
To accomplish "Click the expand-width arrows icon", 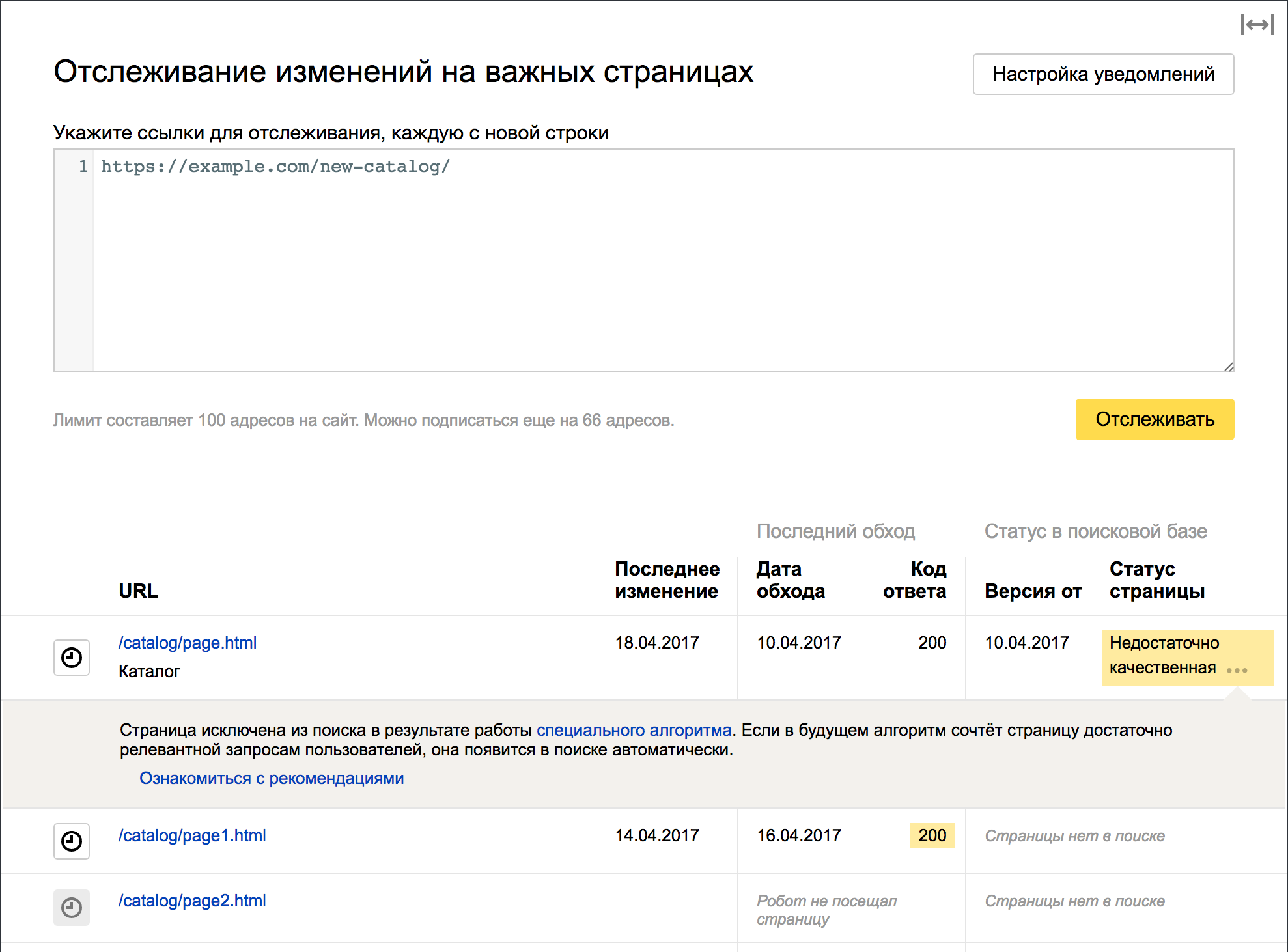I will pyautogui.click(x=1257, y=25).
